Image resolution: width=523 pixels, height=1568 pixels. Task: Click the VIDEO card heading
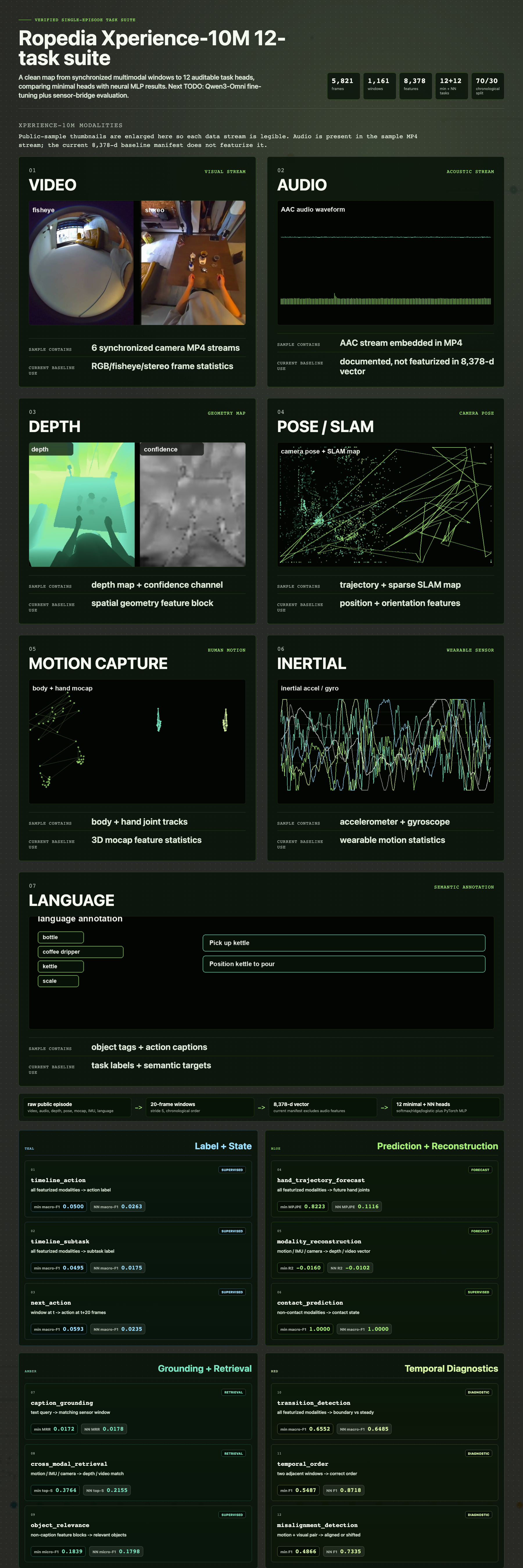pyautogui.click(x=52, y=185)
